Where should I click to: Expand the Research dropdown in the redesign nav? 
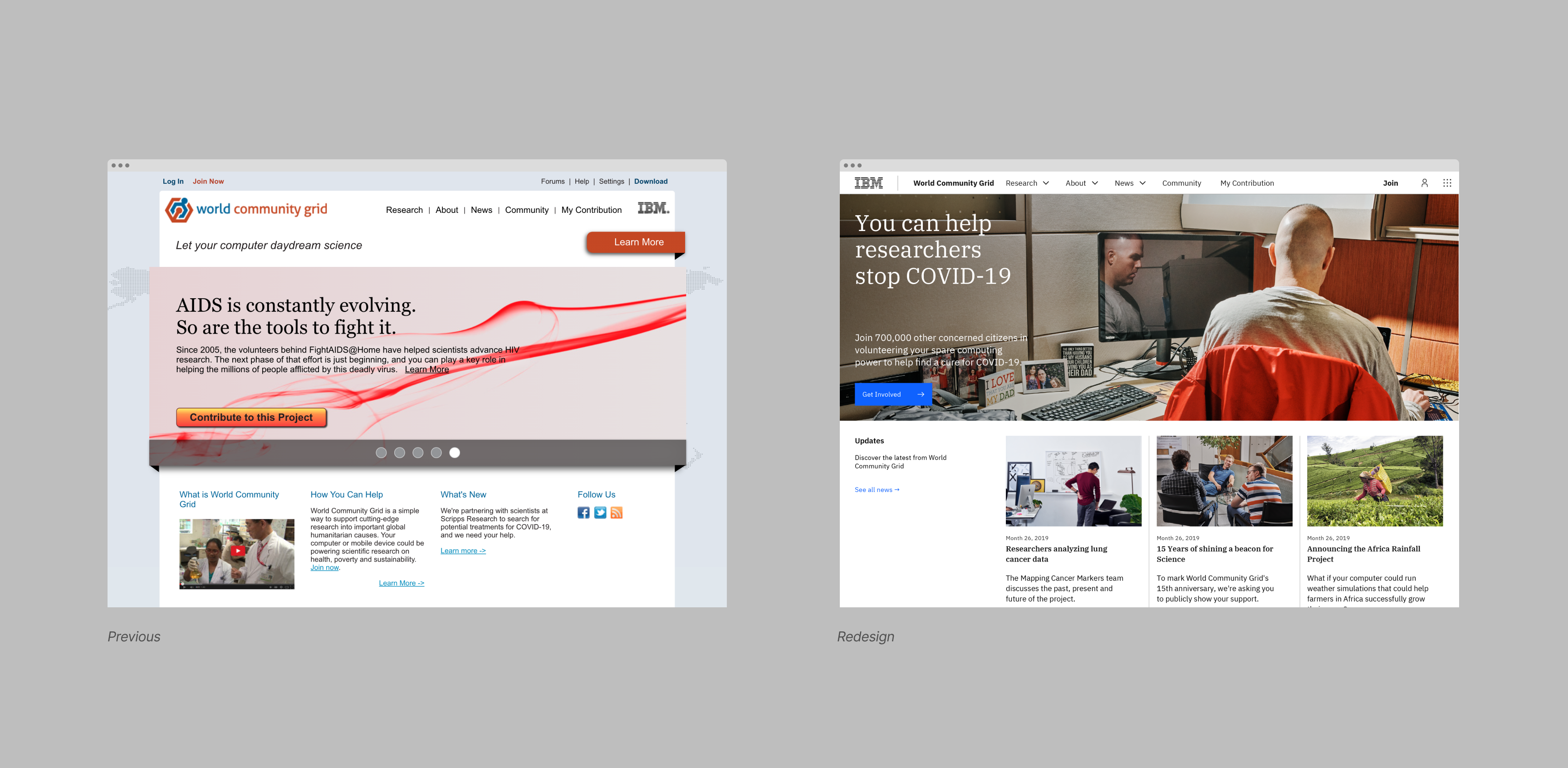[x=1028, y=183]
